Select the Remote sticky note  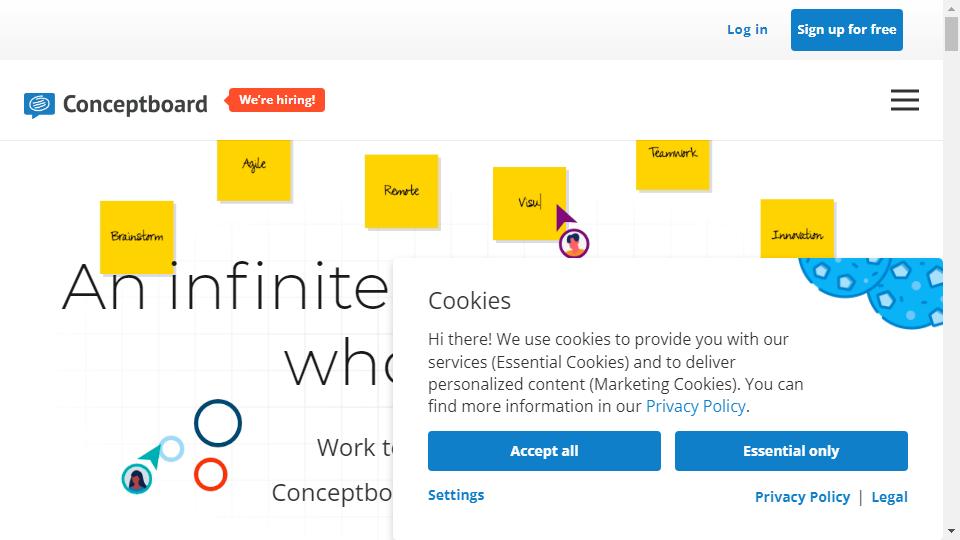[402, 191]
